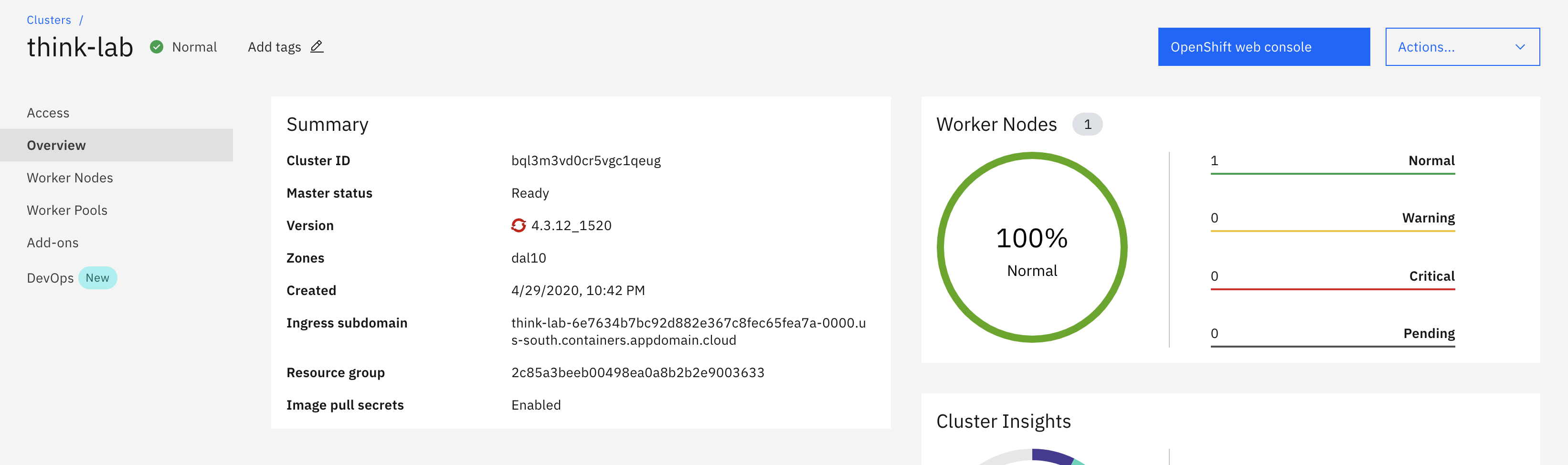This screenshot has width=1568, height=465.
Task: Click the yellow Warning status bar
Action: tap(1333, 231)
